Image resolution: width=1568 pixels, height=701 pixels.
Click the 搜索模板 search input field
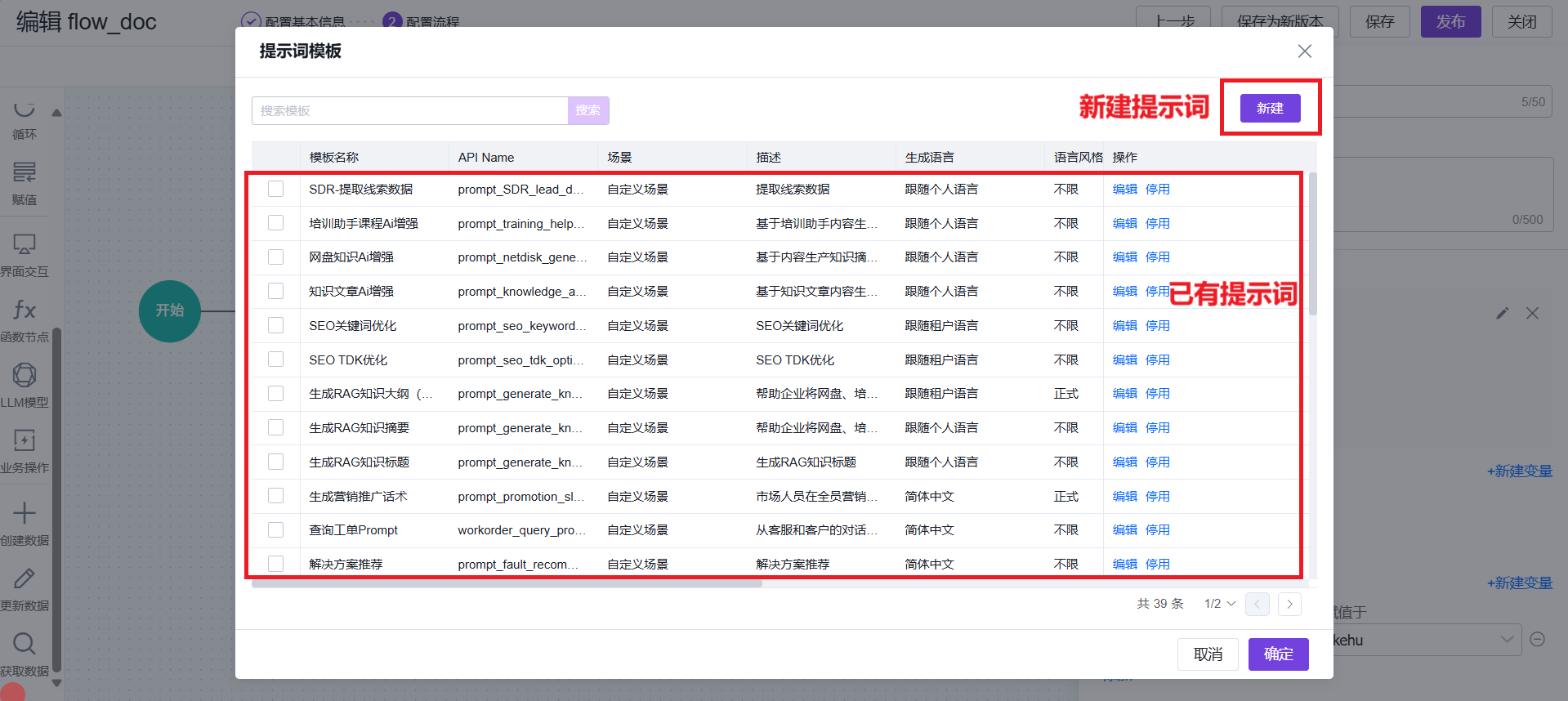point(409,110)
